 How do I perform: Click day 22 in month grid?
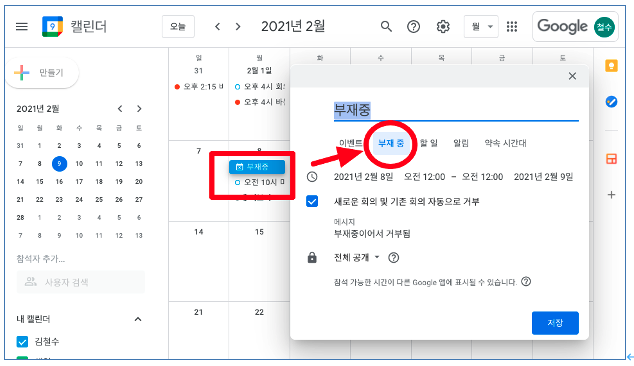pyautogui.click(x=259, y=312)
